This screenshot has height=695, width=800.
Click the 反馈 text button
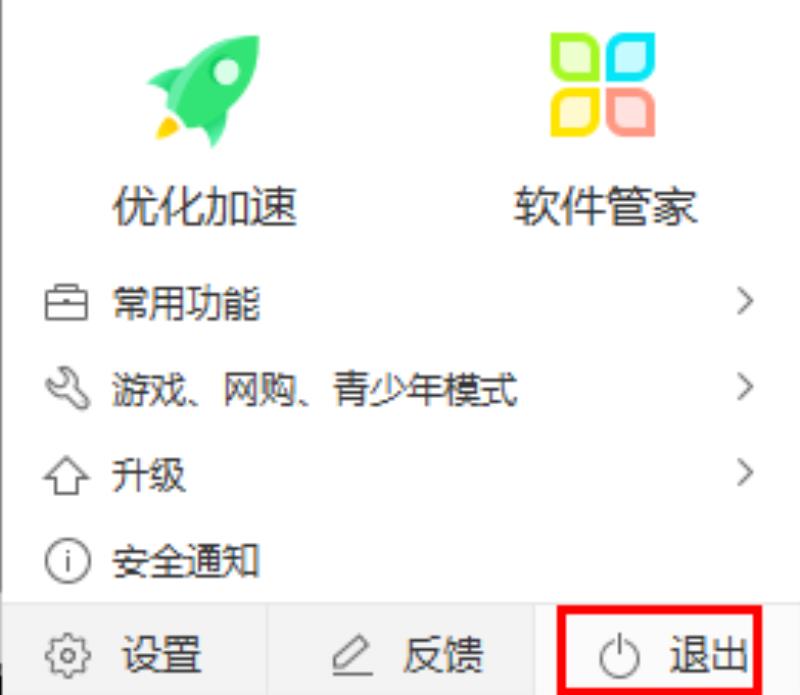point(443,655)
